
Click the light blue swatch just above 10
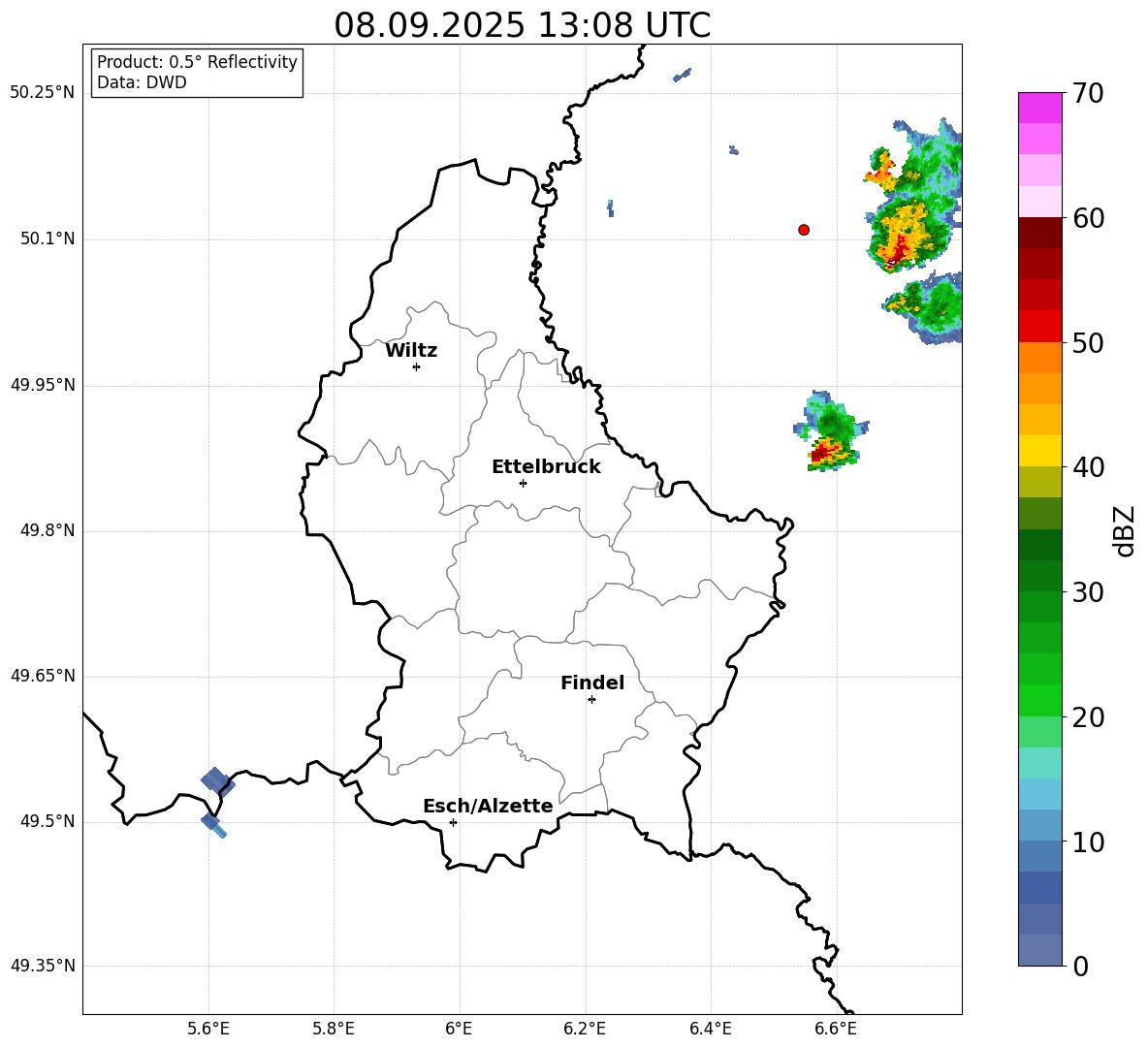pos(1039,826)
